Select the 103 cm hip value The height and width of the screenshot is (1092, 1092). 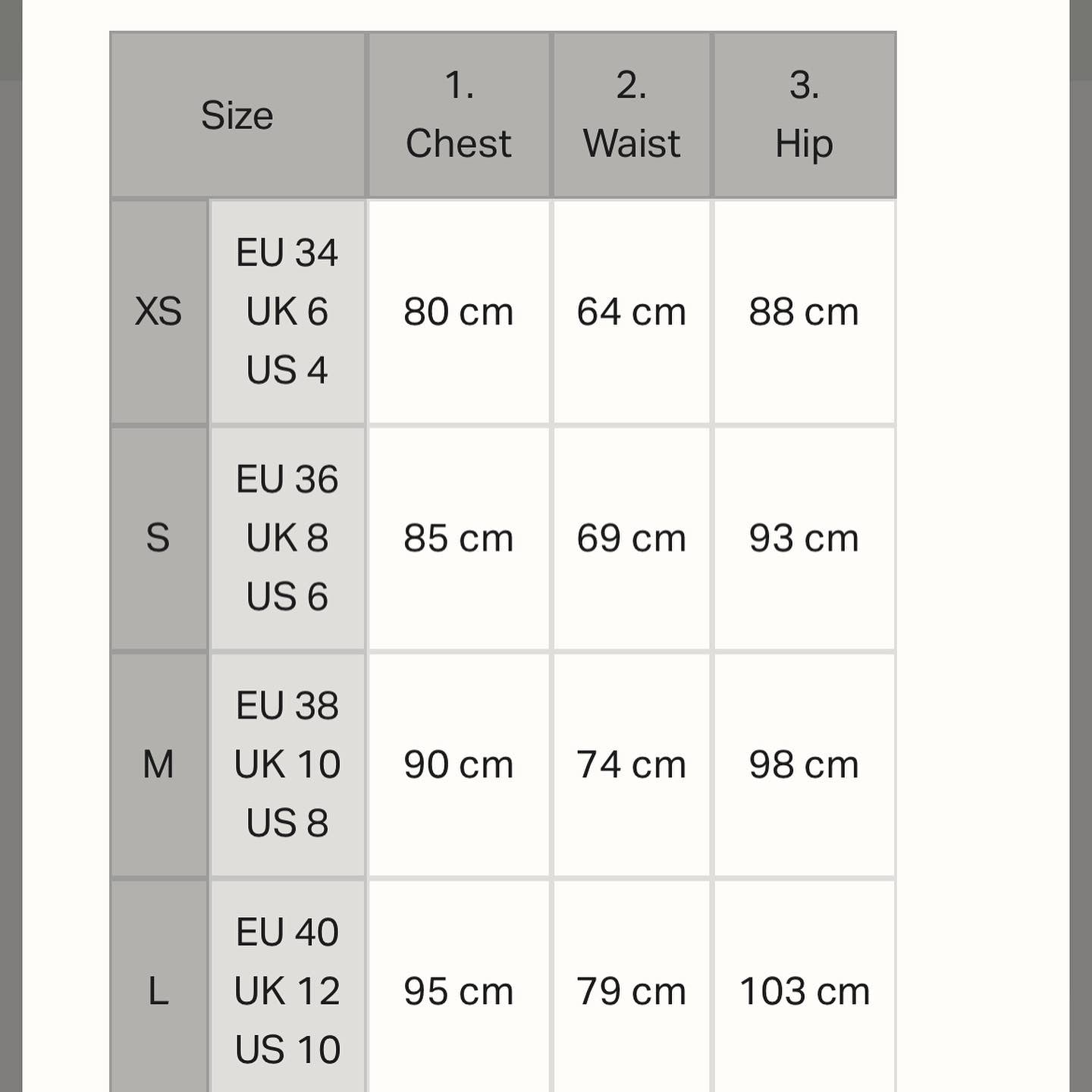click(804, 990)
